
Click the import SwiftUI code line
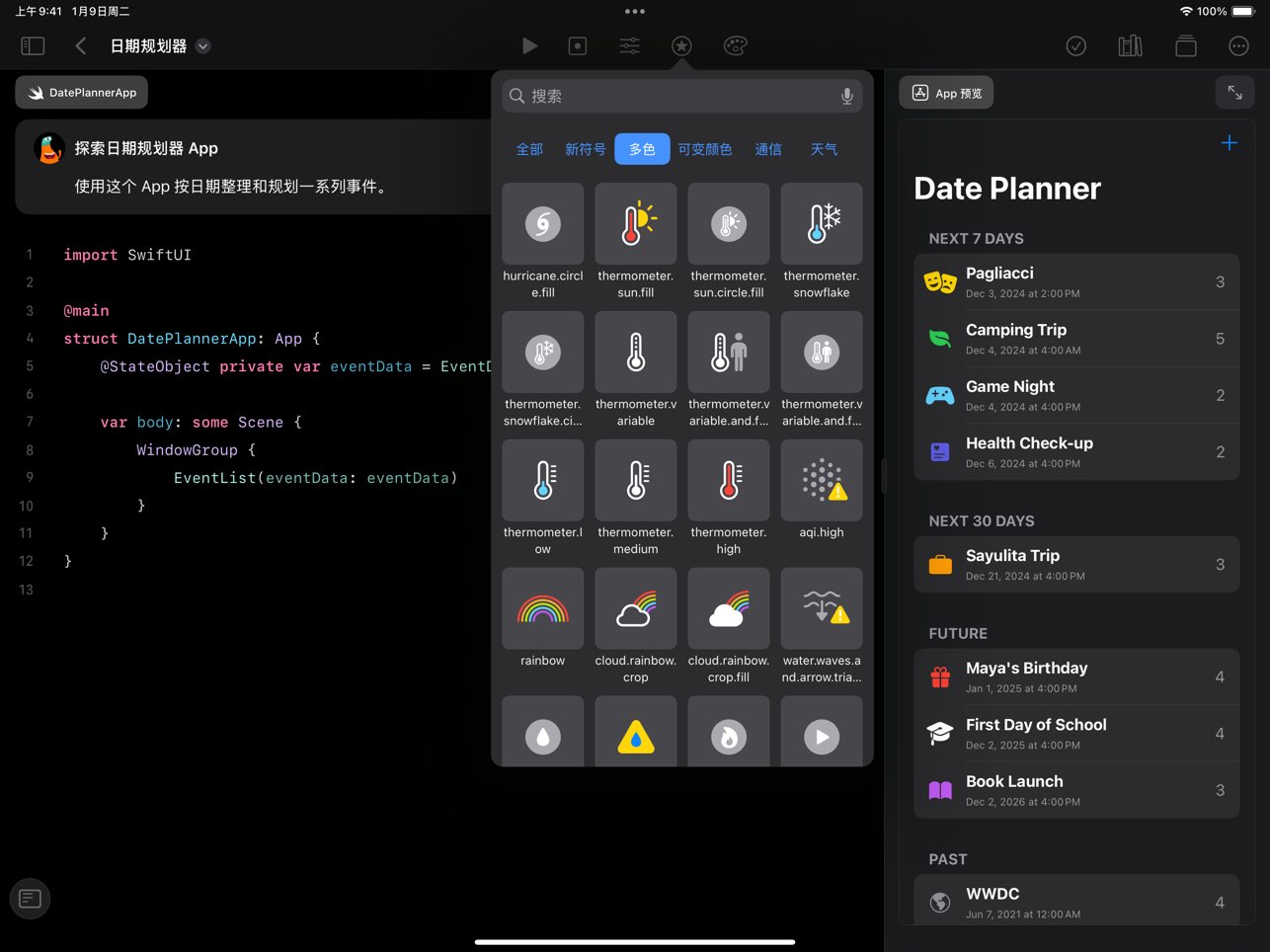point(127,255)
